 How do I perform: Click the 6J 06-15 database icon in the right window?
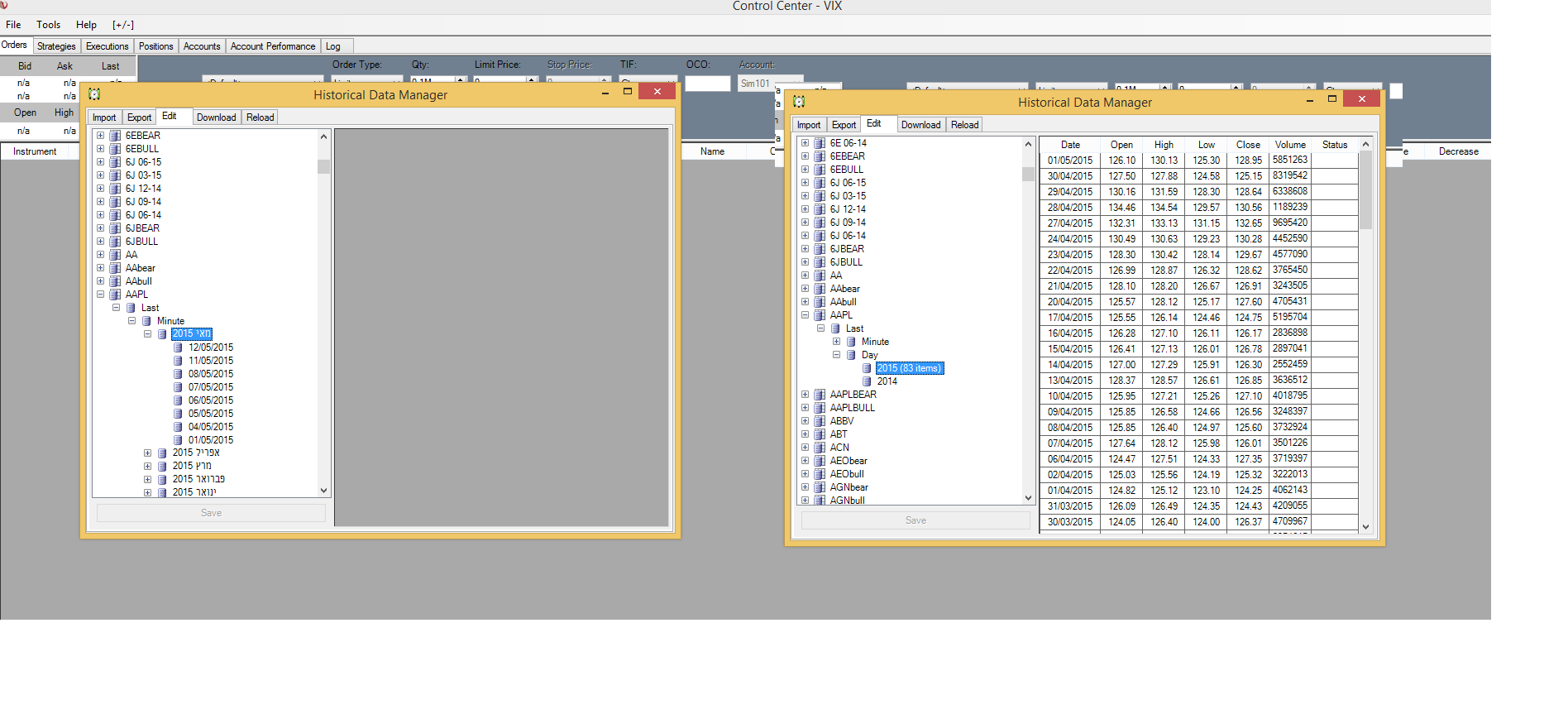tap(820, 183)
